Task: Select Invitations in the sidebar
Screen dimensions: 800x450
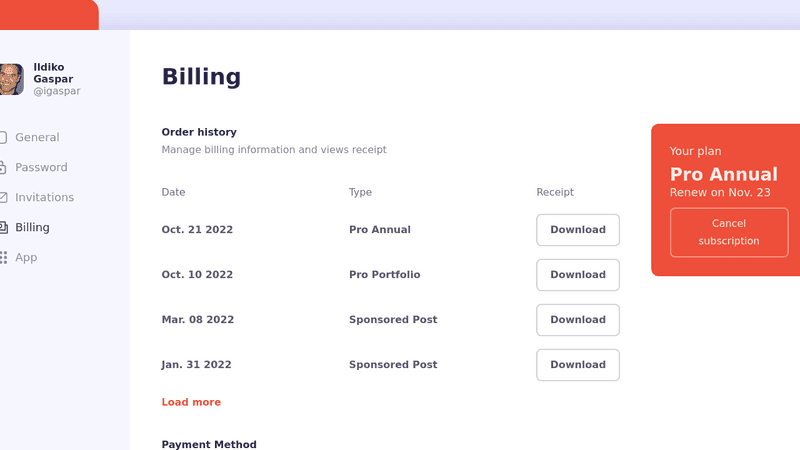Action: pos(44,197)
